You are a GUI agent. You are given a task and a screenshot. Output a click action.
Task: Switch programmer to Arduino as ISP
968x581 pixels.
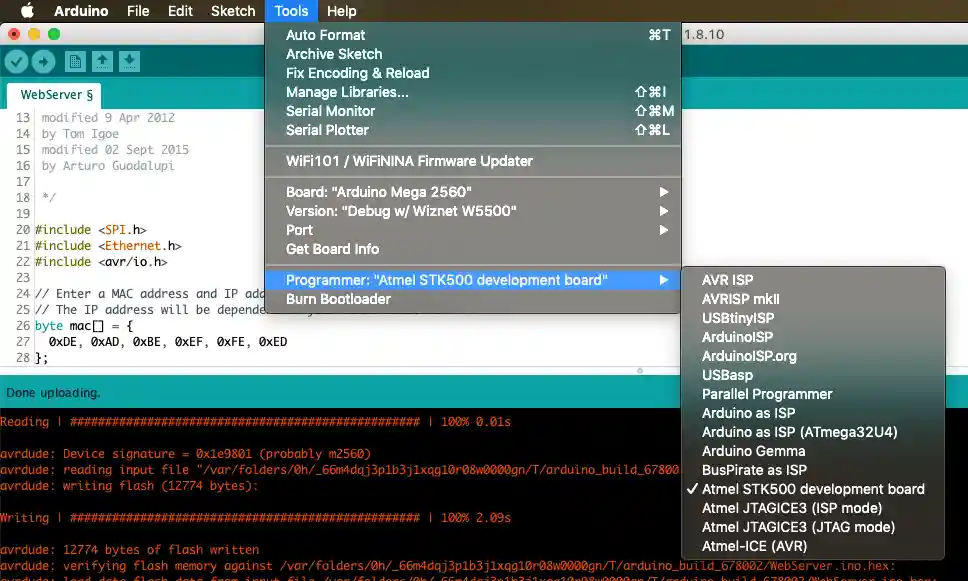(748, 413)
